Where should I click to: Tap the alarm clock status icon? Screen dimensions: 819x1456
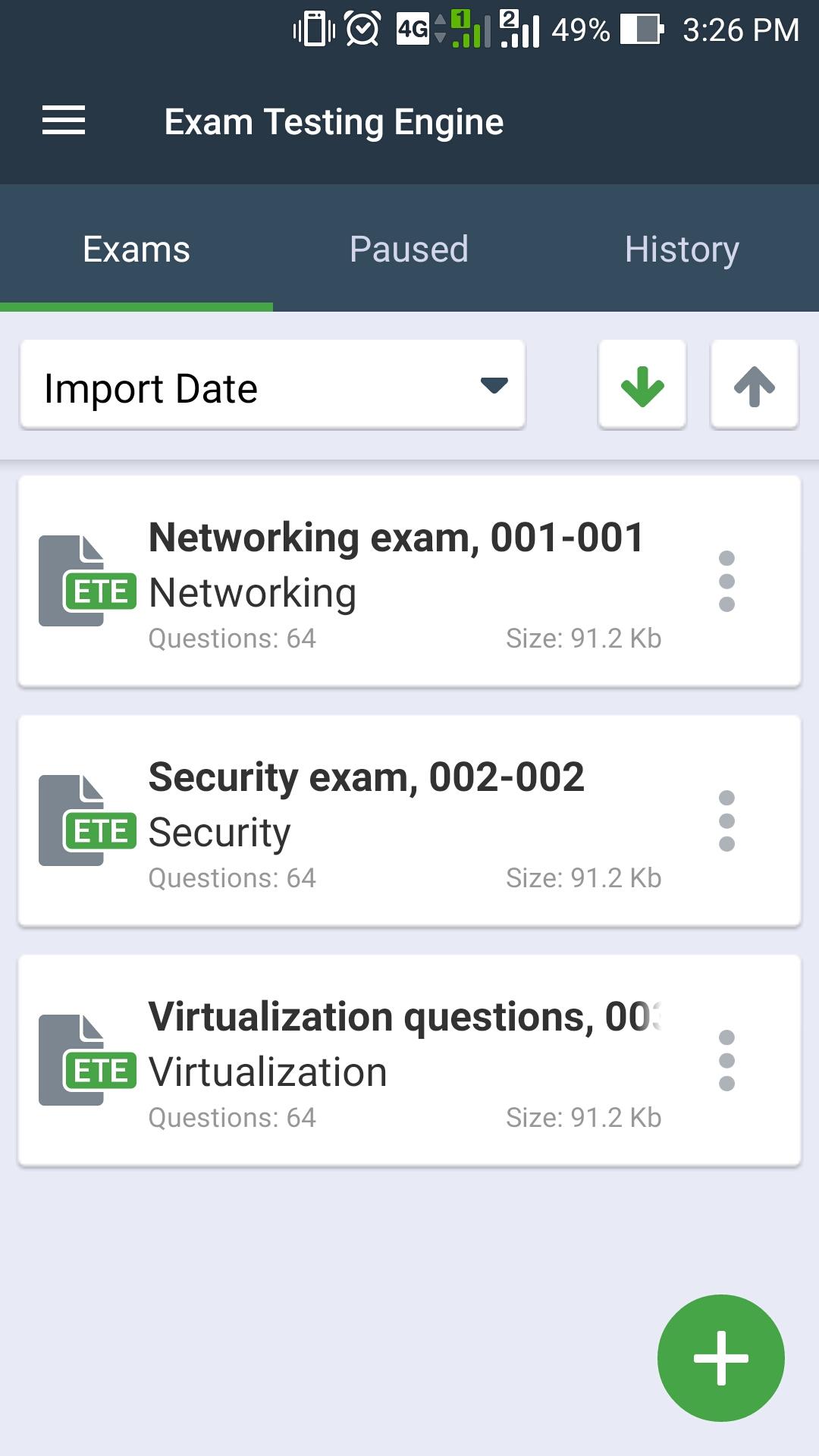coord(362,30)
